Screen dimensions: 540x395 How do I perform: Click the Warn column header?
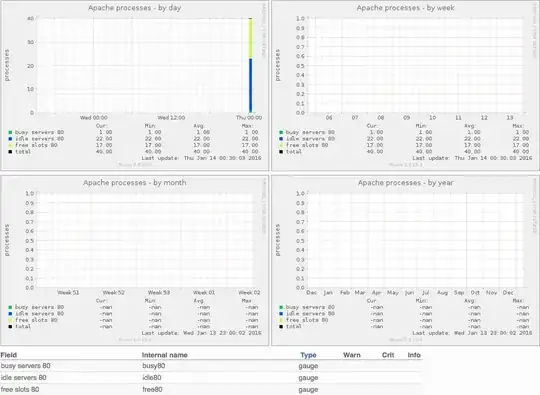coord(352,355)
